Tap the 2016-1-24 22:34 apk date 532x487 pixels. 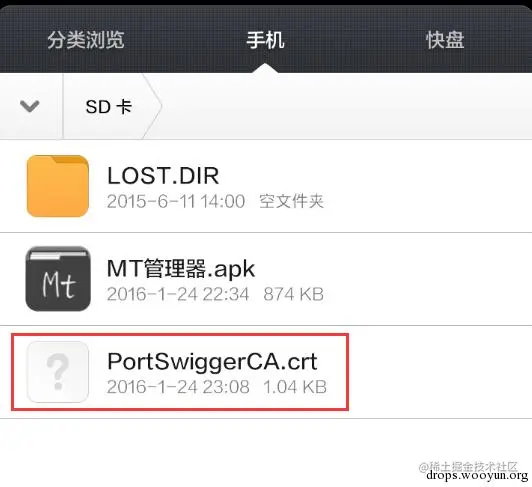click(178, 294)
